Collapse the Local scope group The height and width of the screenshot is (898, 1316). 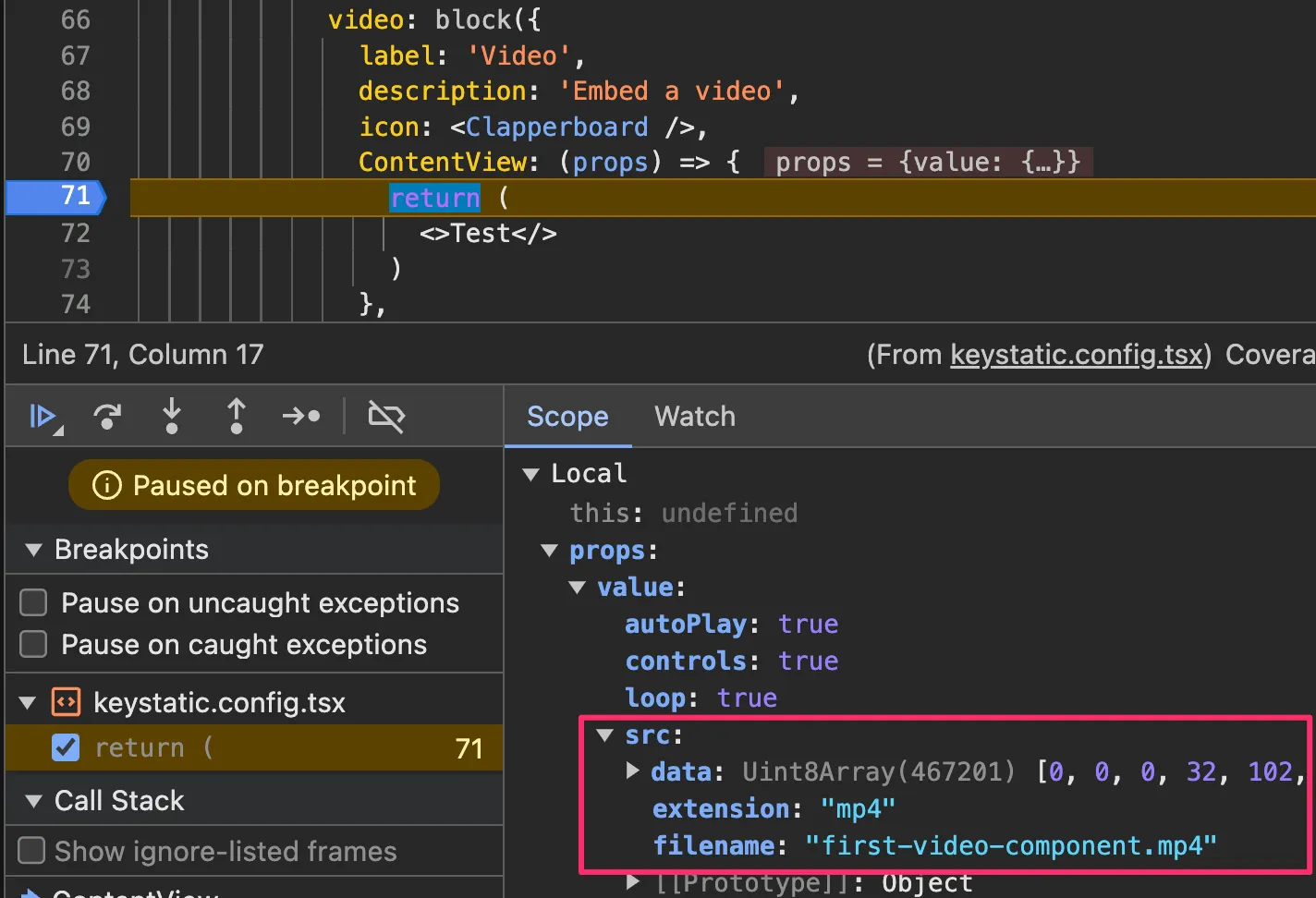click(x=531, y=474)
